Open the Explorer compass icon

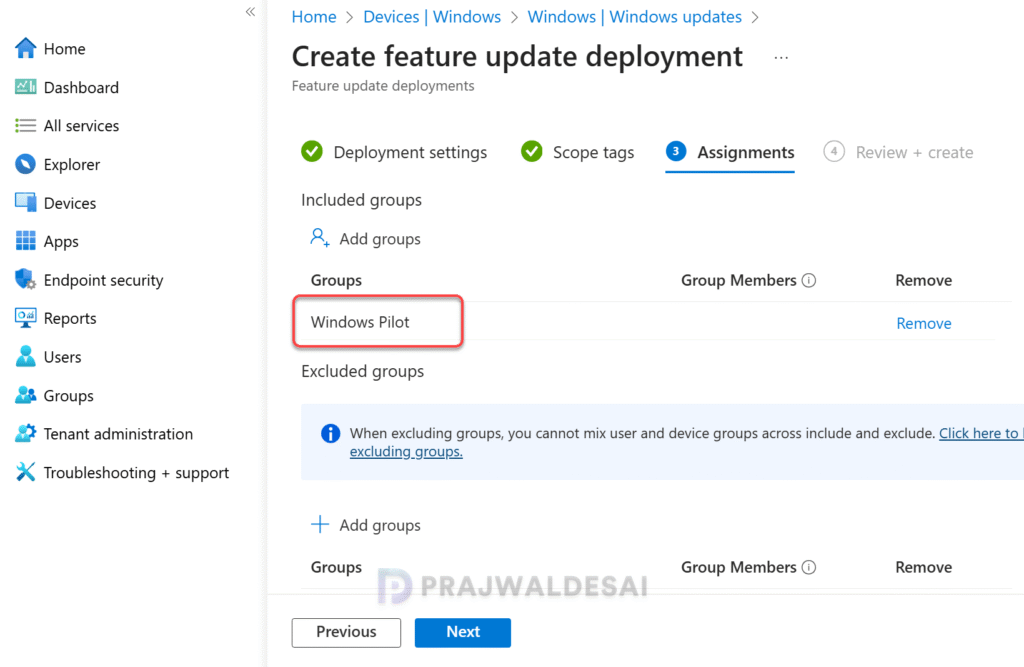(25, 164)
